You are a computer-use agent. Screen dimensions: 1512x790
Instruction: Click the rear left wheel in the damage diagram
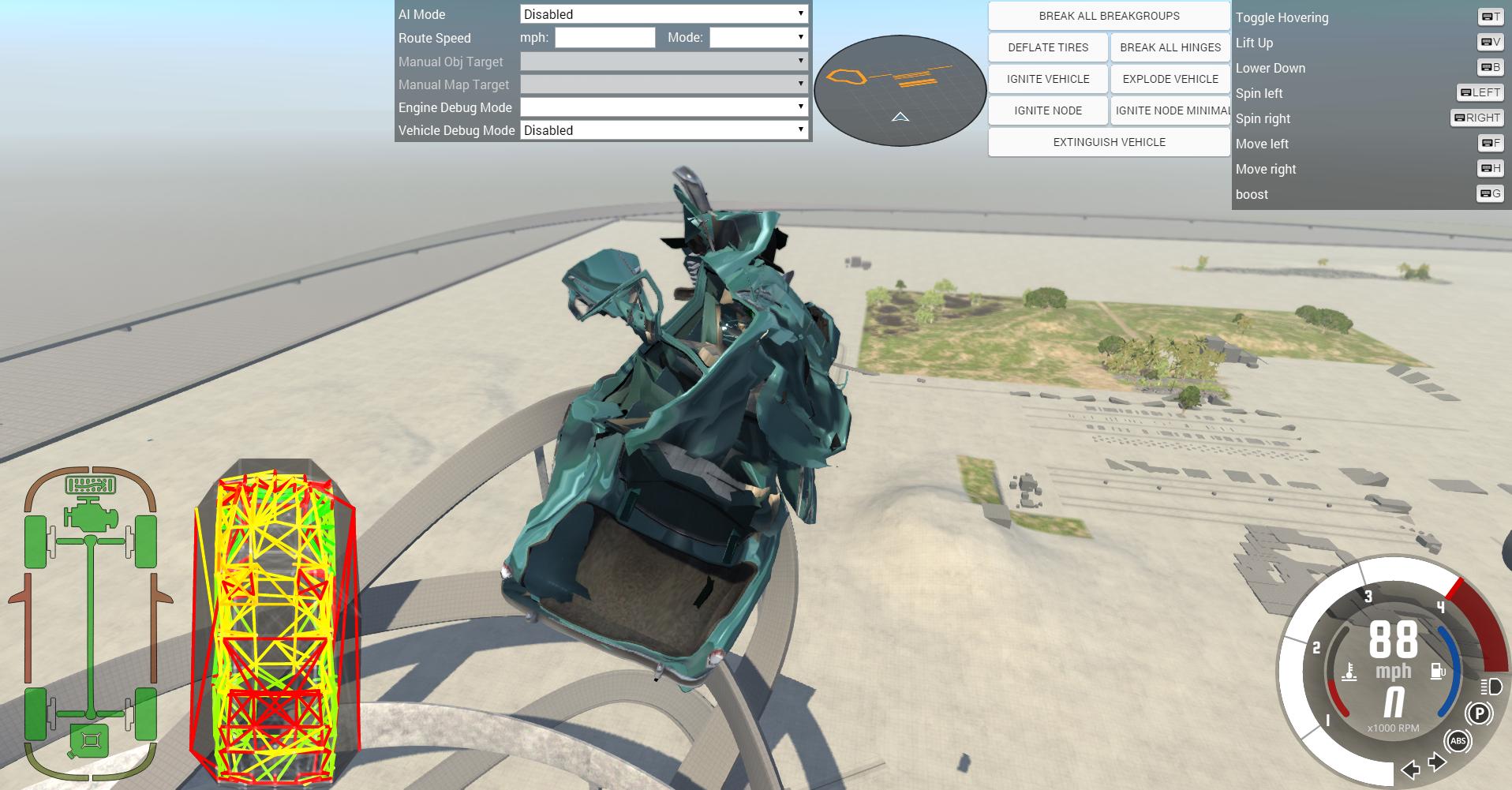36,713
